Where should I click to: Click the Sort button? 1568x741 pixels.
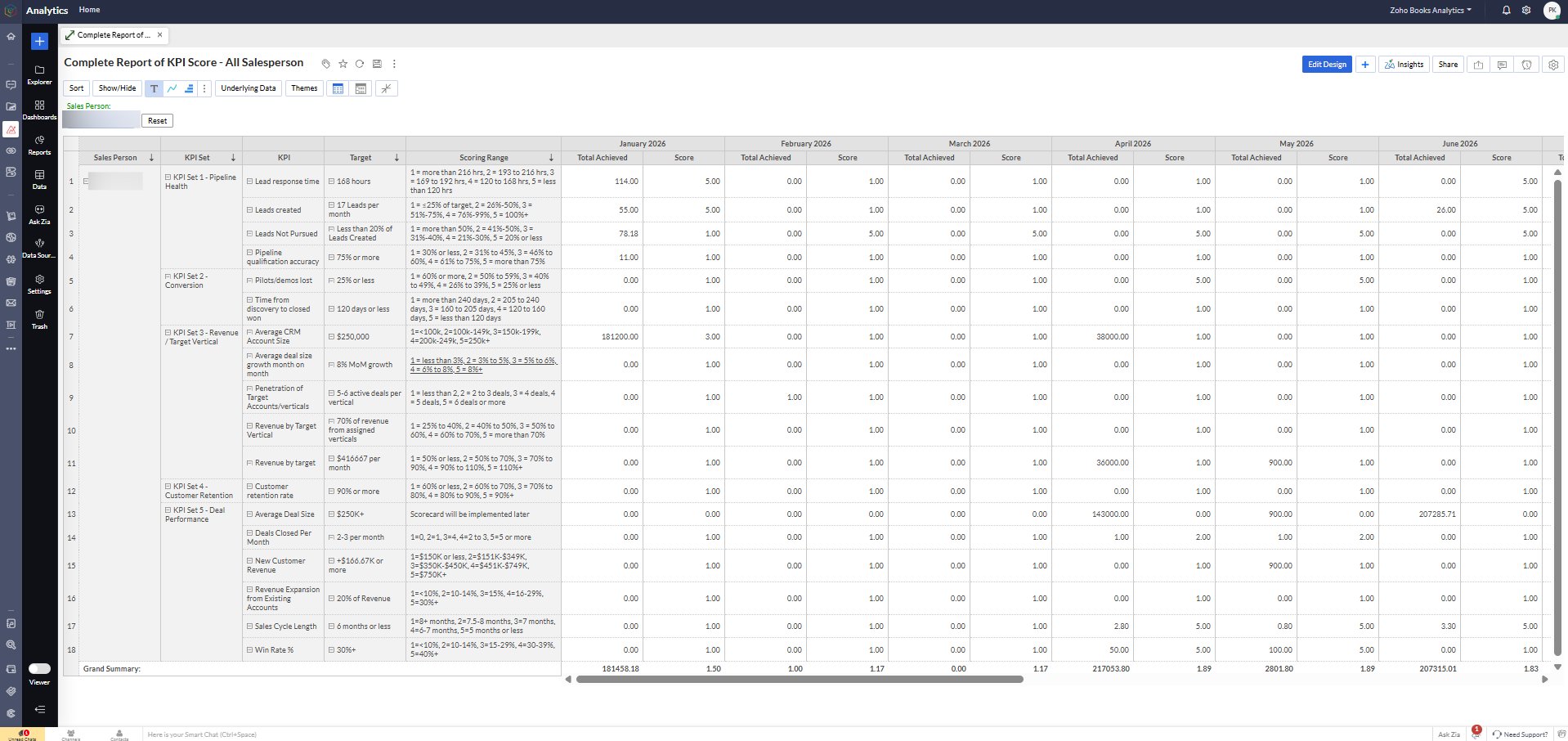(x=76, y=88)
